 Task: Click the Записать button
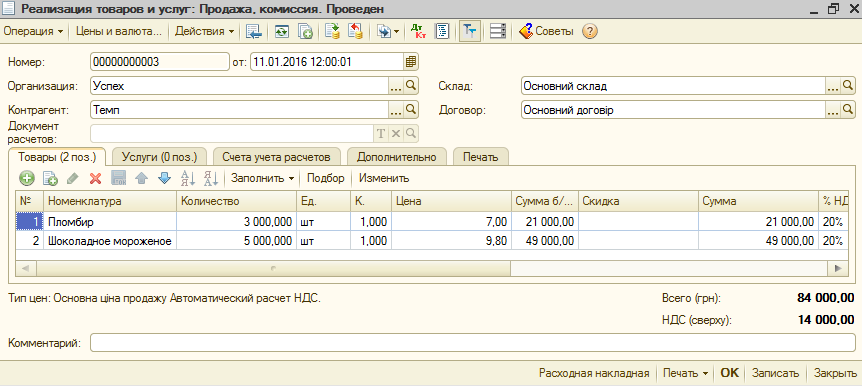coord(775,373)
